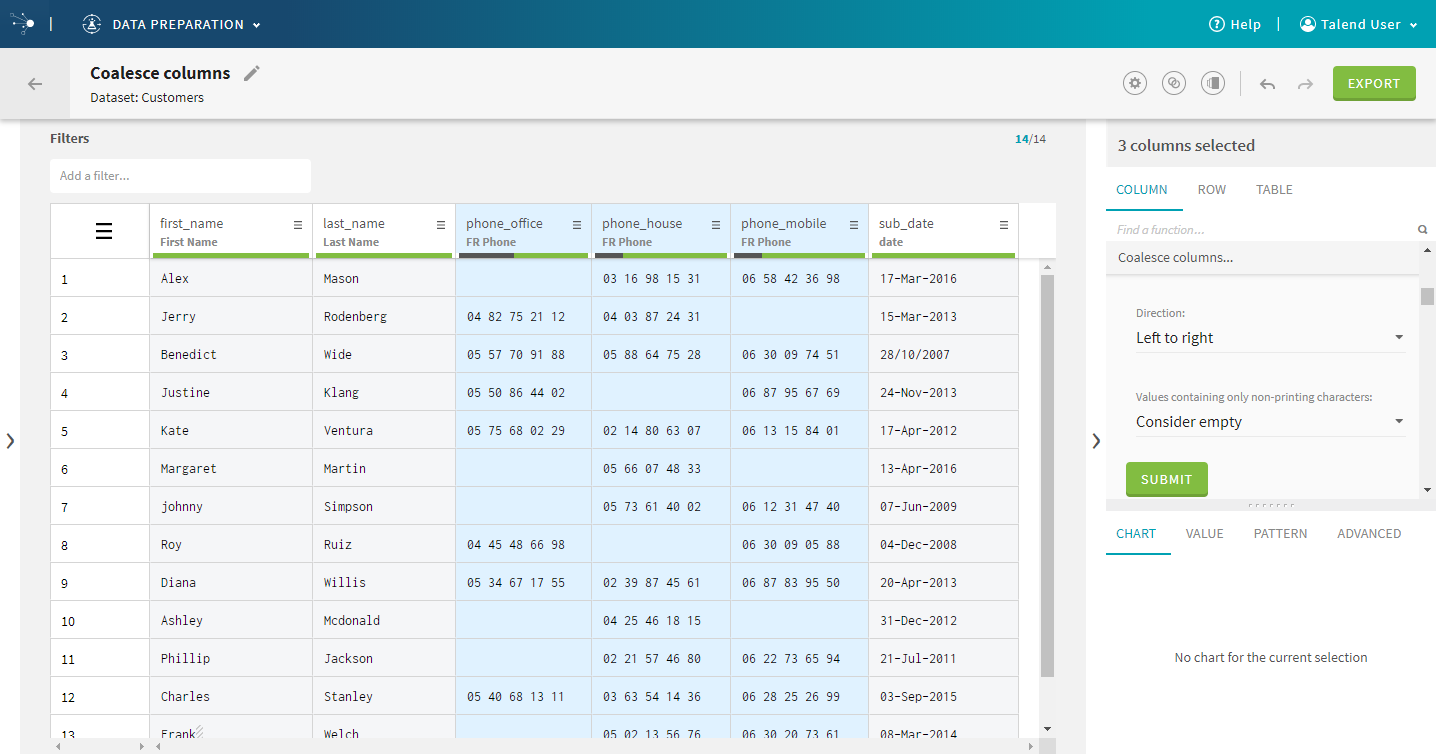The height and width of the screenshot is (754, 1436).
Task: Open the phone_office column menu
Action: (x=577, y=225)
